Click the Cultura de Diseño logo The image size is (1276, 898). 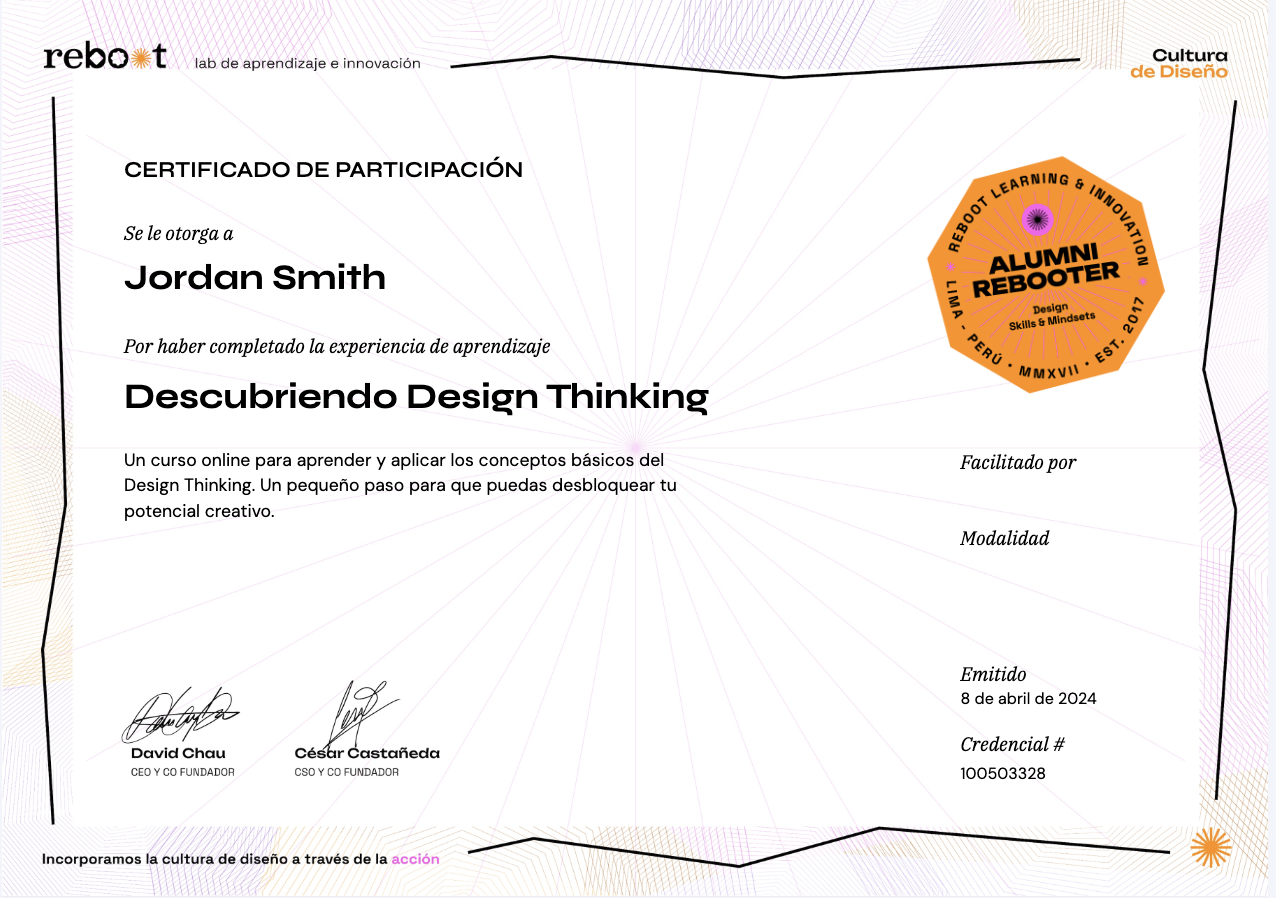(x=1179, y=63)
